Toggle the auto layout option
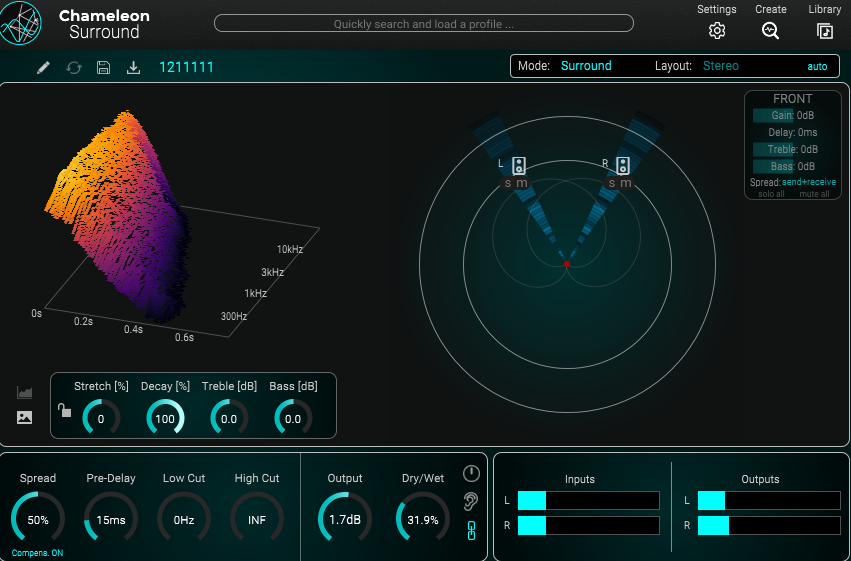 817,67
